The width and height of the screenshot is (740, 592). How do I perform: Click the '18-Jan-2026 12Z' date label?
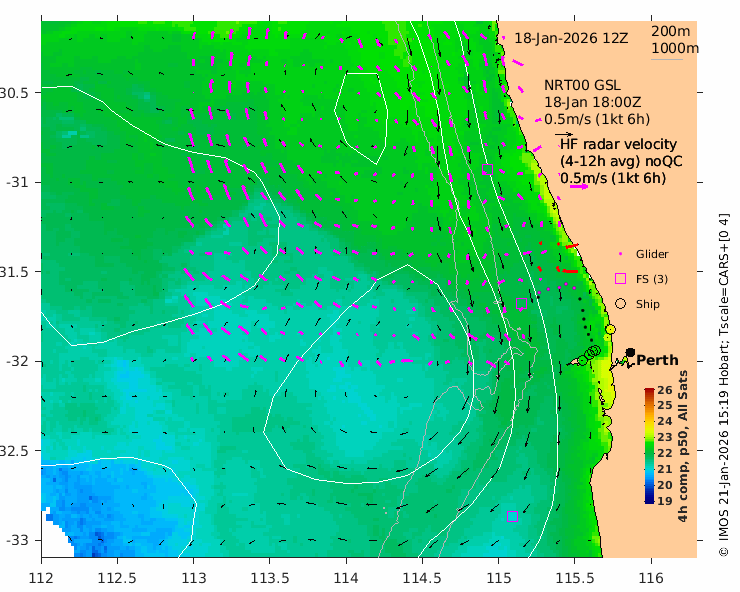click(x=571, y=38)
